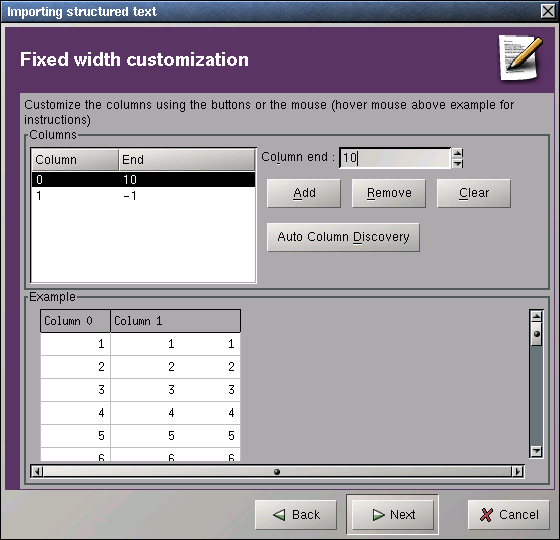560x540 pixels.
Task: Click the Column end input field
Action: [395, 158]
